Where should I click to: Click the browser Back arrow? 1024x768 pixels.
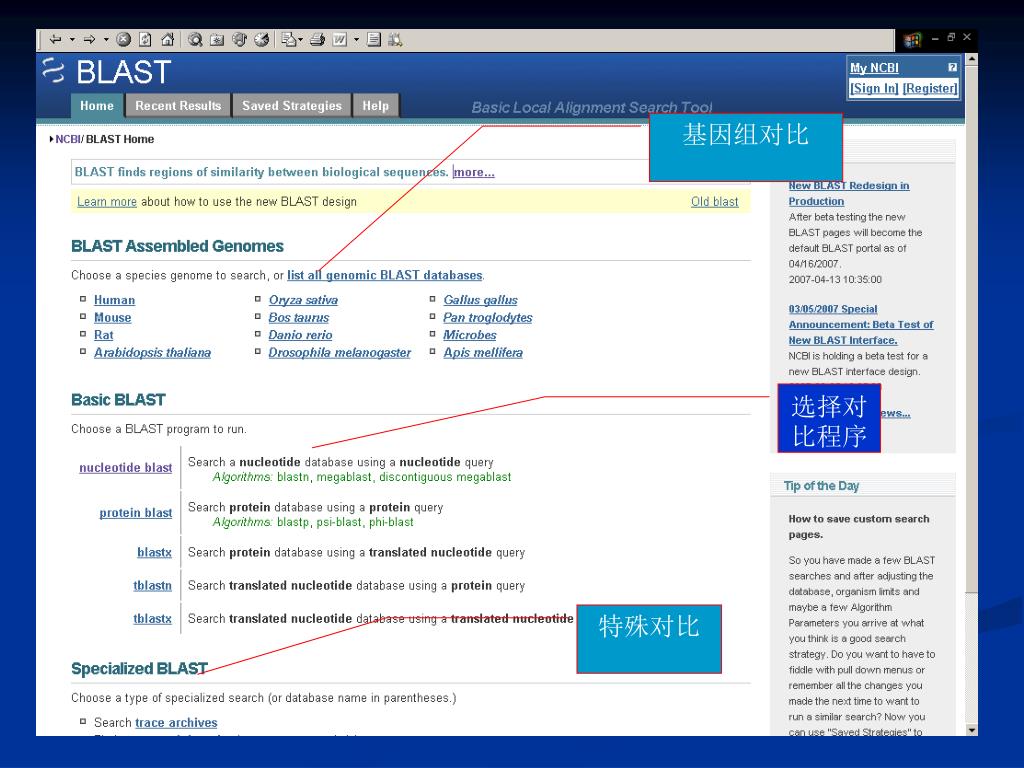[x=56, y=40]
